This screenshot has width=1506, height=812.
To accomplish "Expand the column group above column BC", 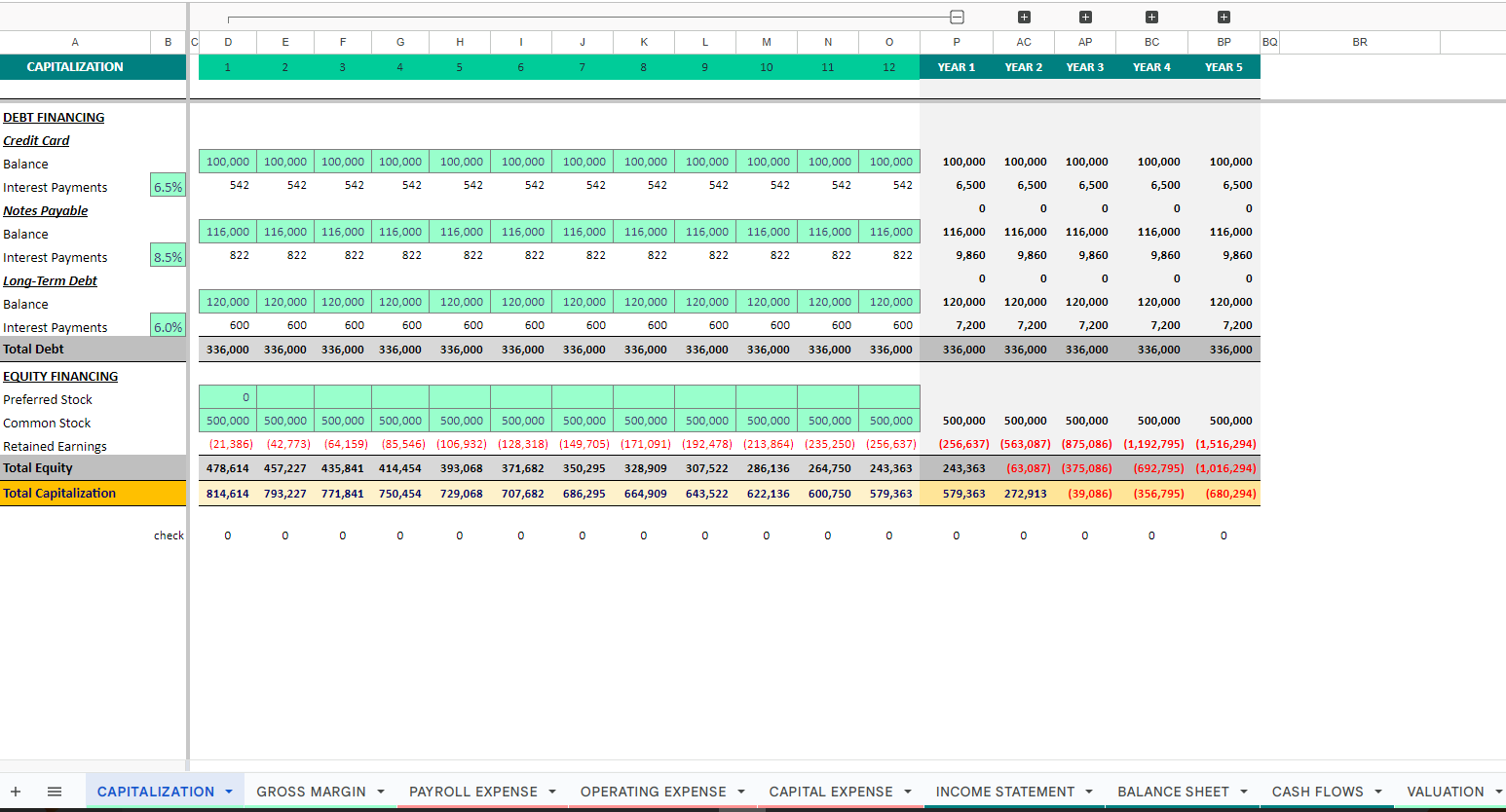I will (x=1151, y=17).
